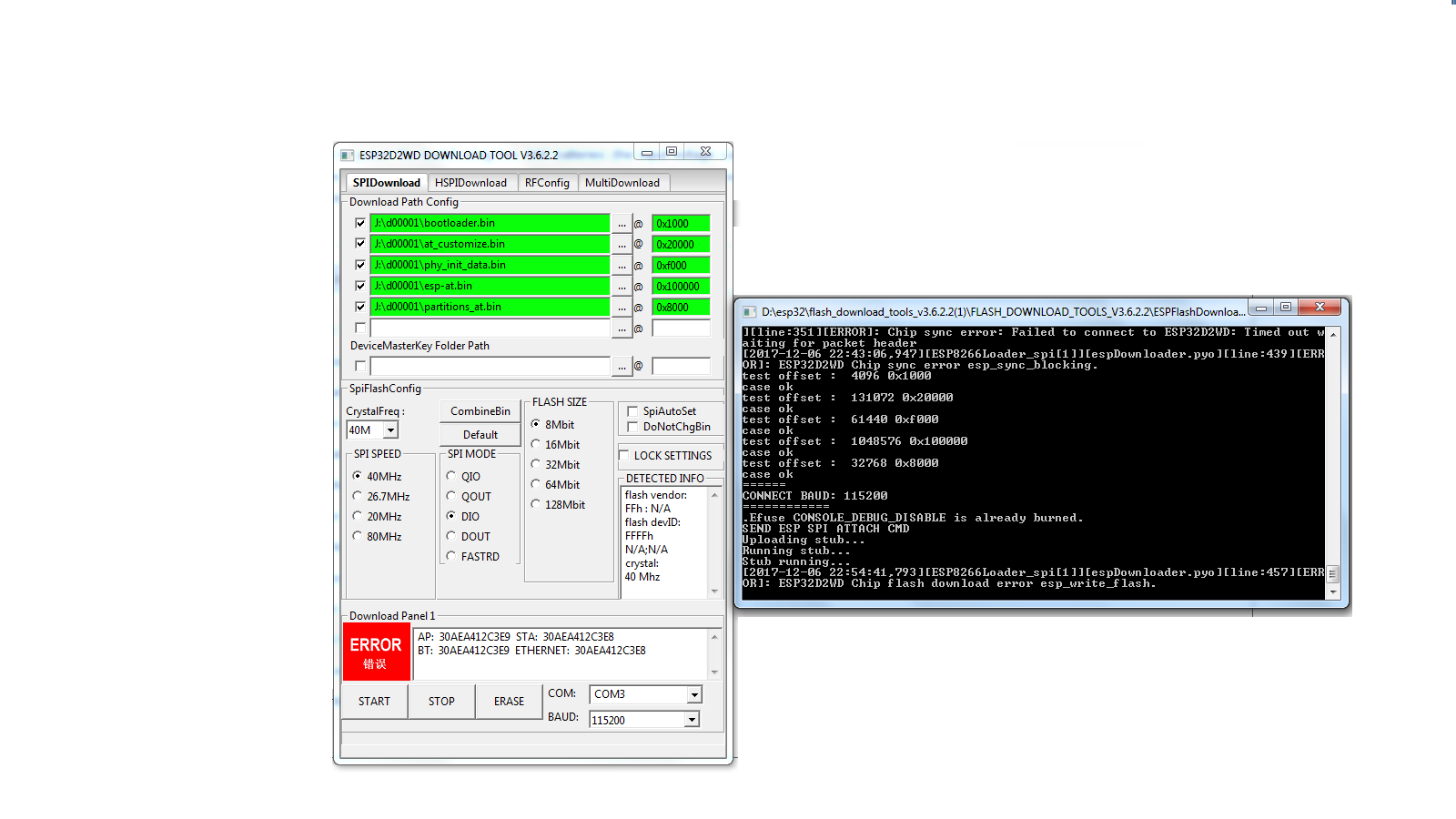Browse file for phy_init_data.bin row

click(622, 265)
